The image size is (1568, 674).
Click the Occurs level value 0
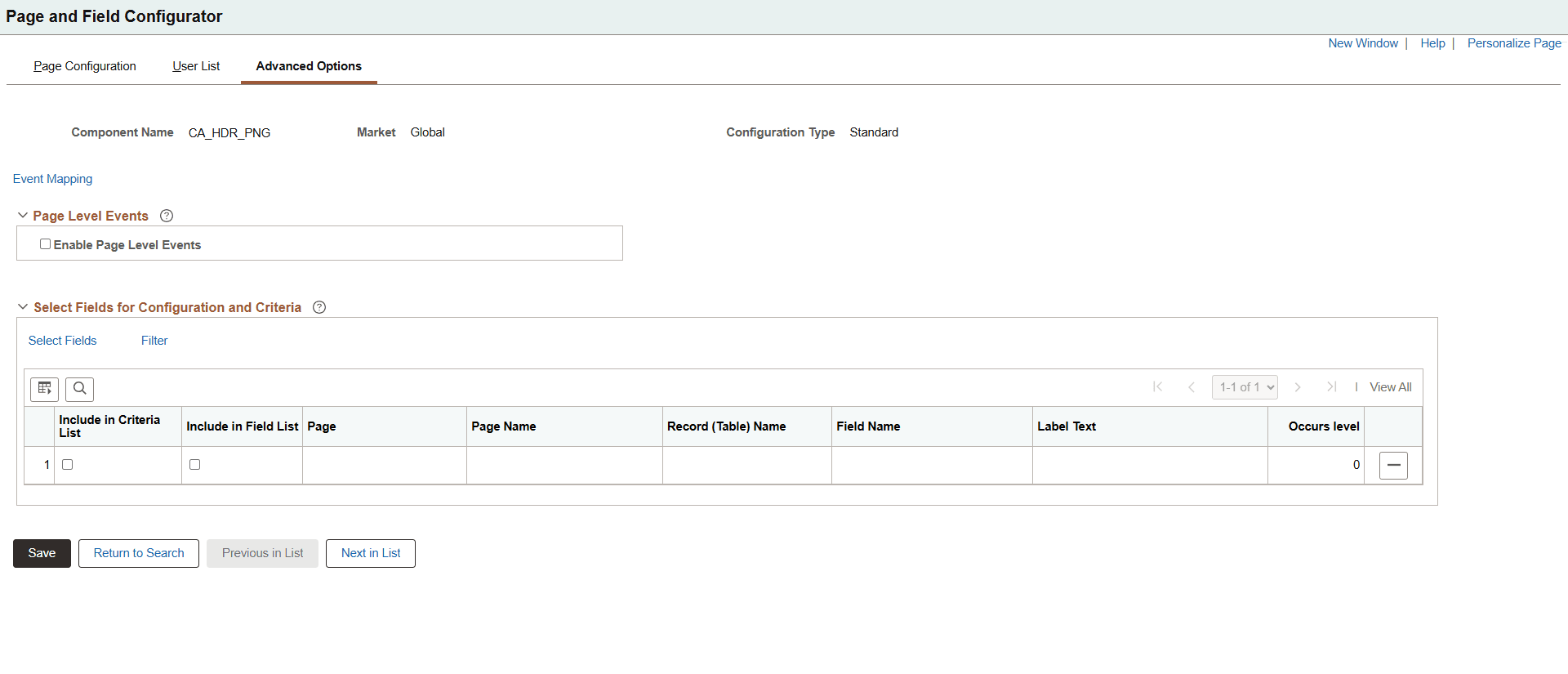coord(1356,465)
